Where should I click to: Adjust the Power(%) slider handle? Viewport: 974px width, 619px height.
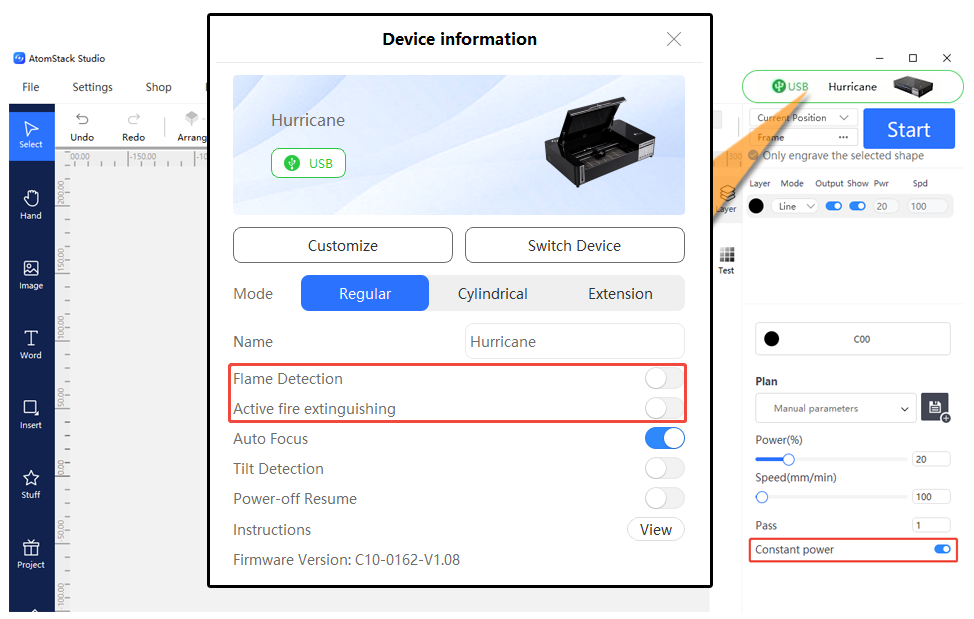[788, 459]
